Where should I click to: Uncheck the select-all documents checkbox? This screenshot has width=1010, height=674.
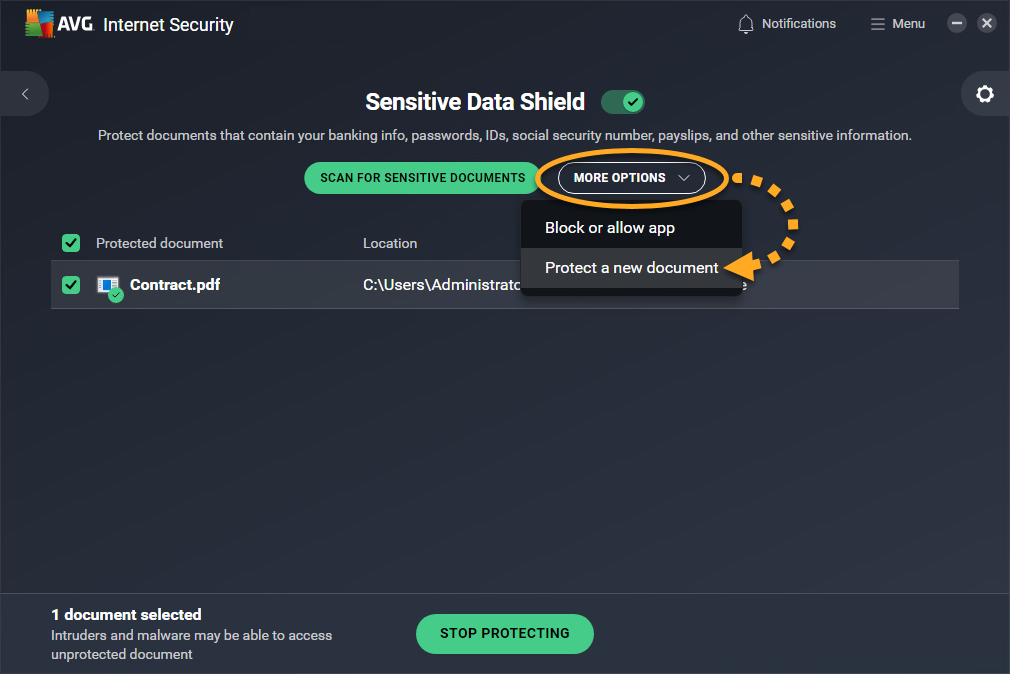pos(71,243)
